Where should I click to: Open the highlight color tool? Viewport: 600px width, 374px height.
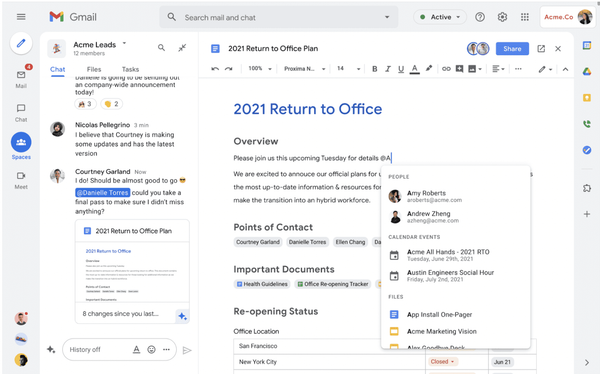429,69
